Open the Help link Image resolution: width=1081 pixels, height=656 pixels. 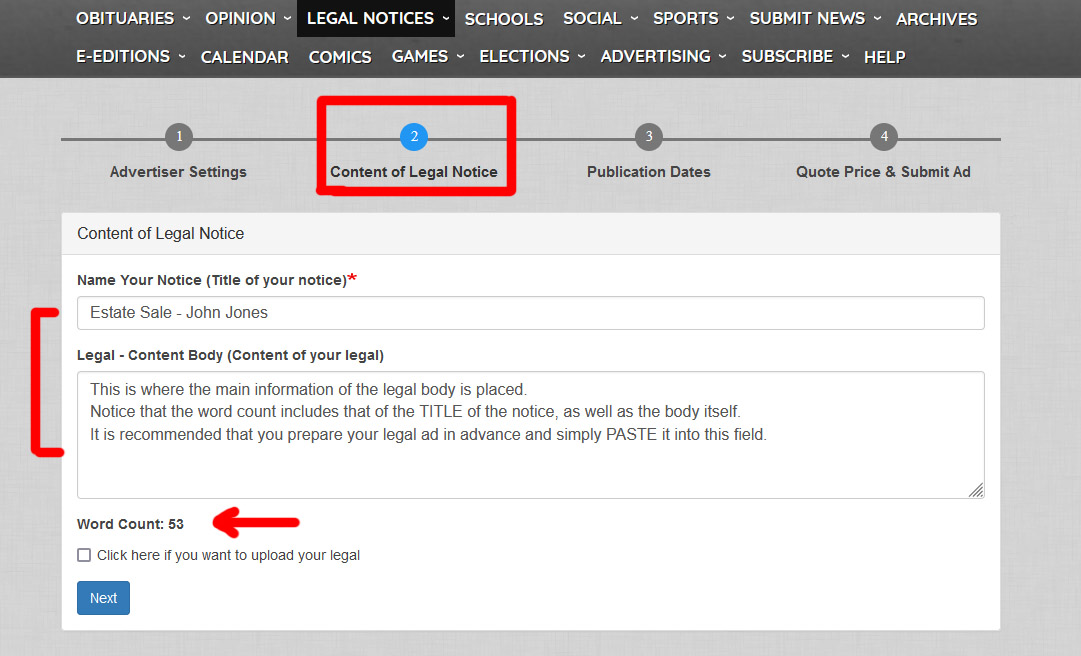click(x=884, y=57)
